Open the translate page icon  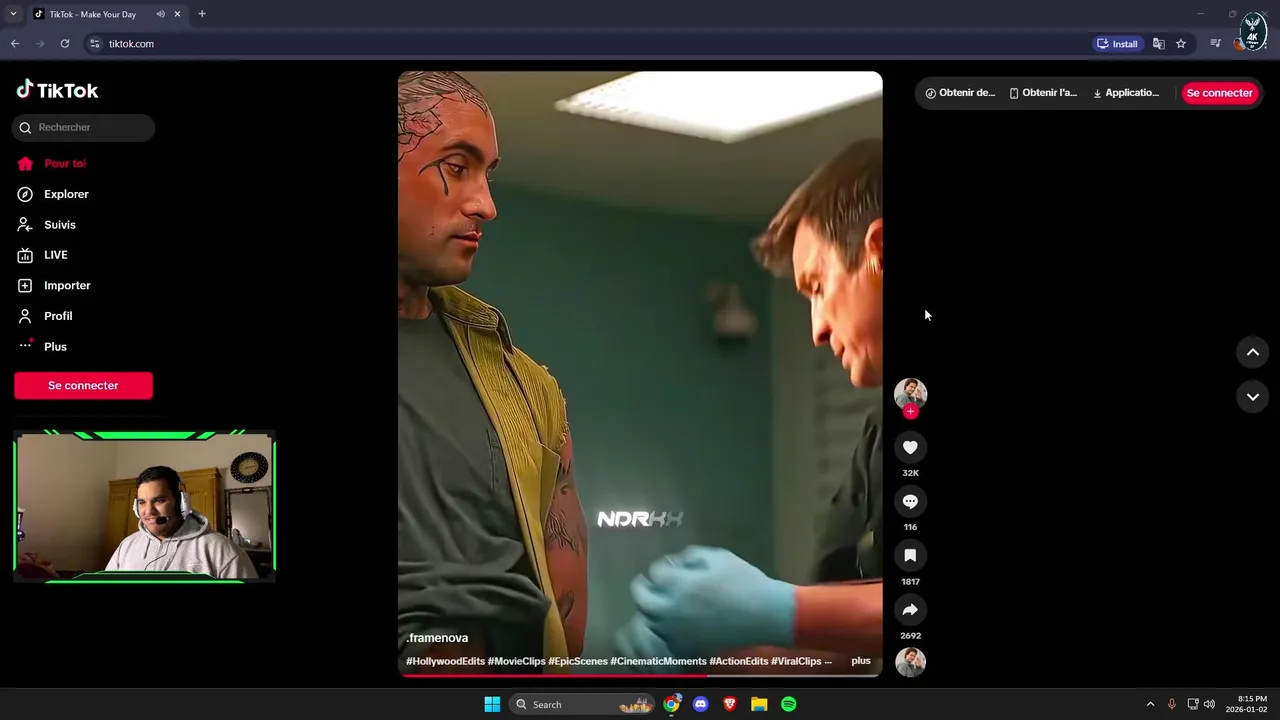pos(1158,44)
